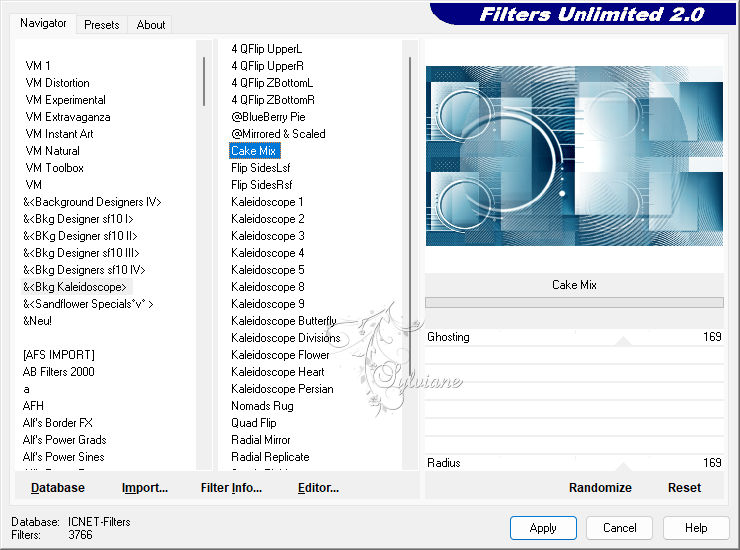This screenshot has height=550, width=740.
Task: Select VM Toolbox category
Action: [55, 168]
